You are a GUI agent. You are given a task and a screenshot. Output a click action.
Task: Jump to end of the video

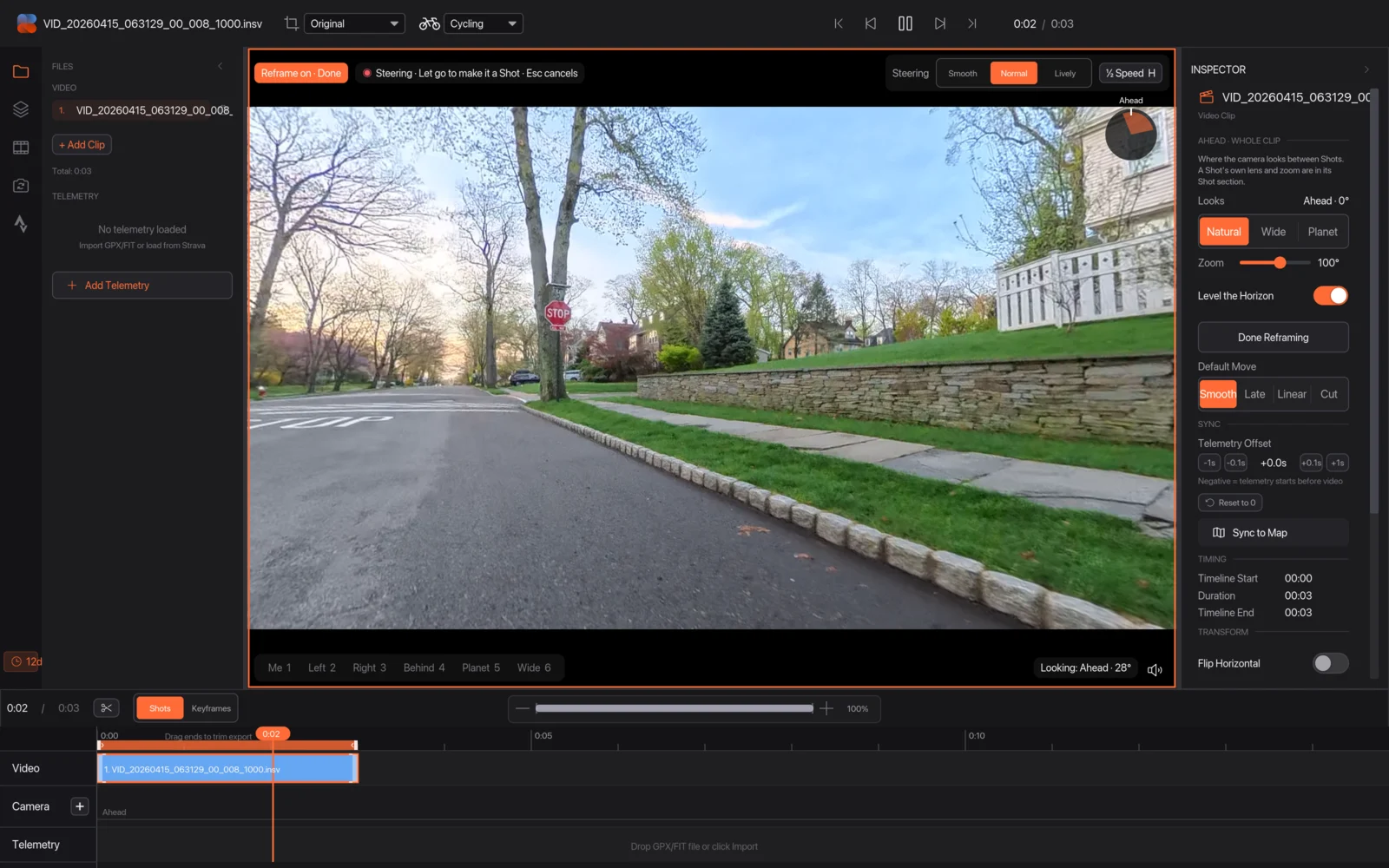coord(972,23)
